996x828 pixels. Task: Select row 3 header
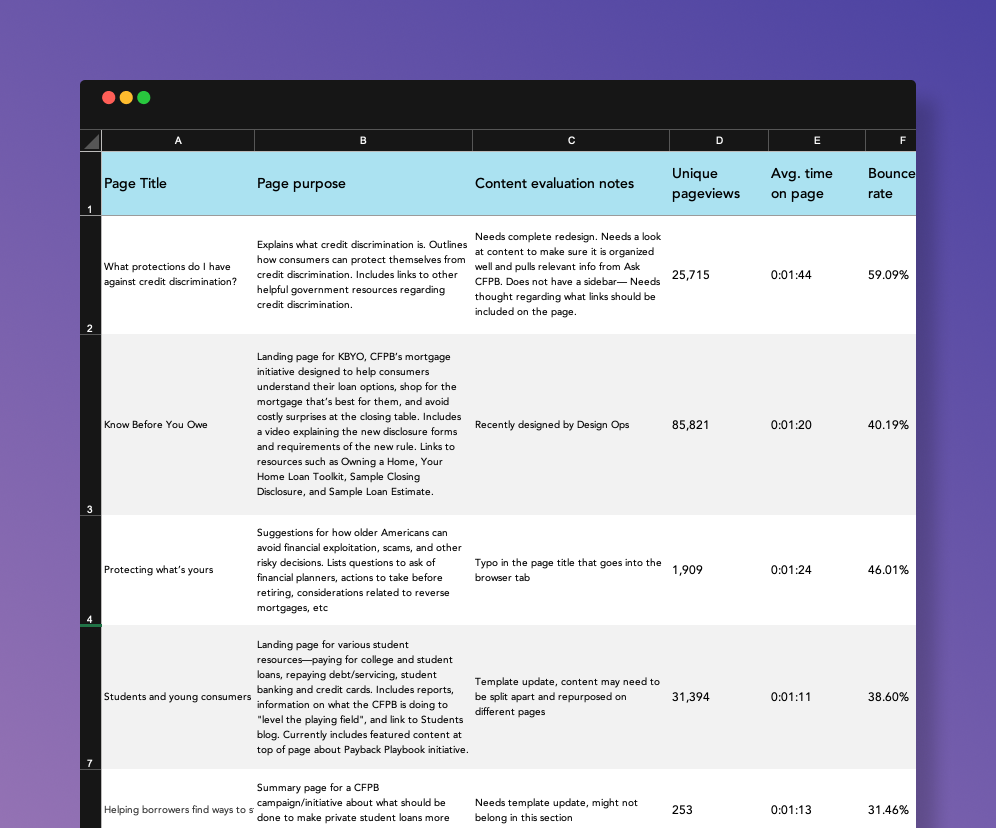point(90,425)
